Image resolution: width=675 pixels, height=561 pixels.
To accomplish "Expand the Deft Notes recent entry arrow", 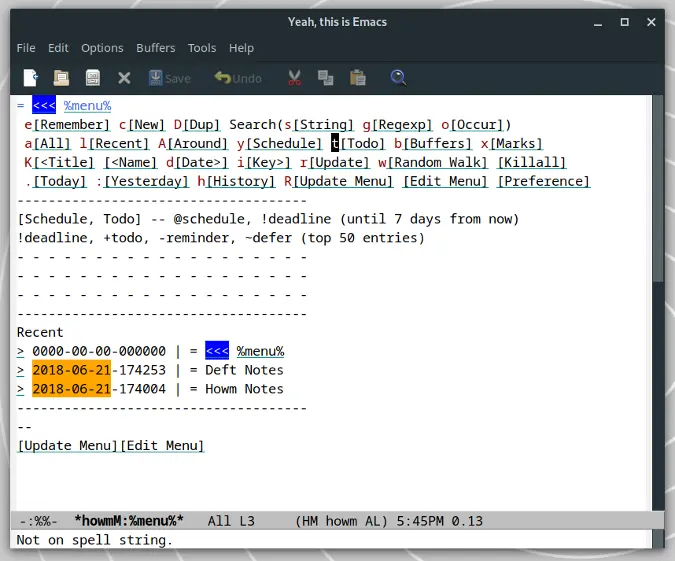I will coord(20,370).
